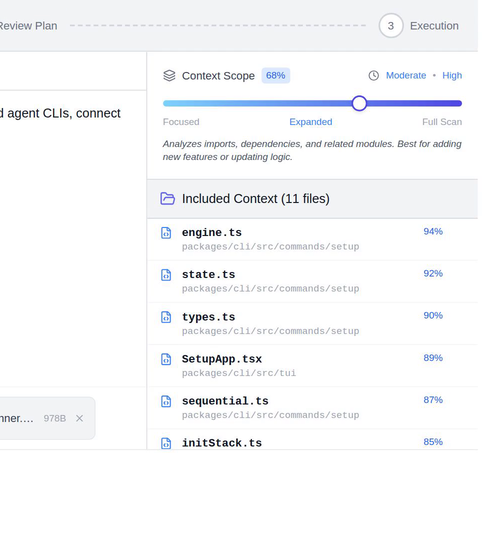Click the file icon for engine.ts
490x540 pixels.
pos(166,233)
